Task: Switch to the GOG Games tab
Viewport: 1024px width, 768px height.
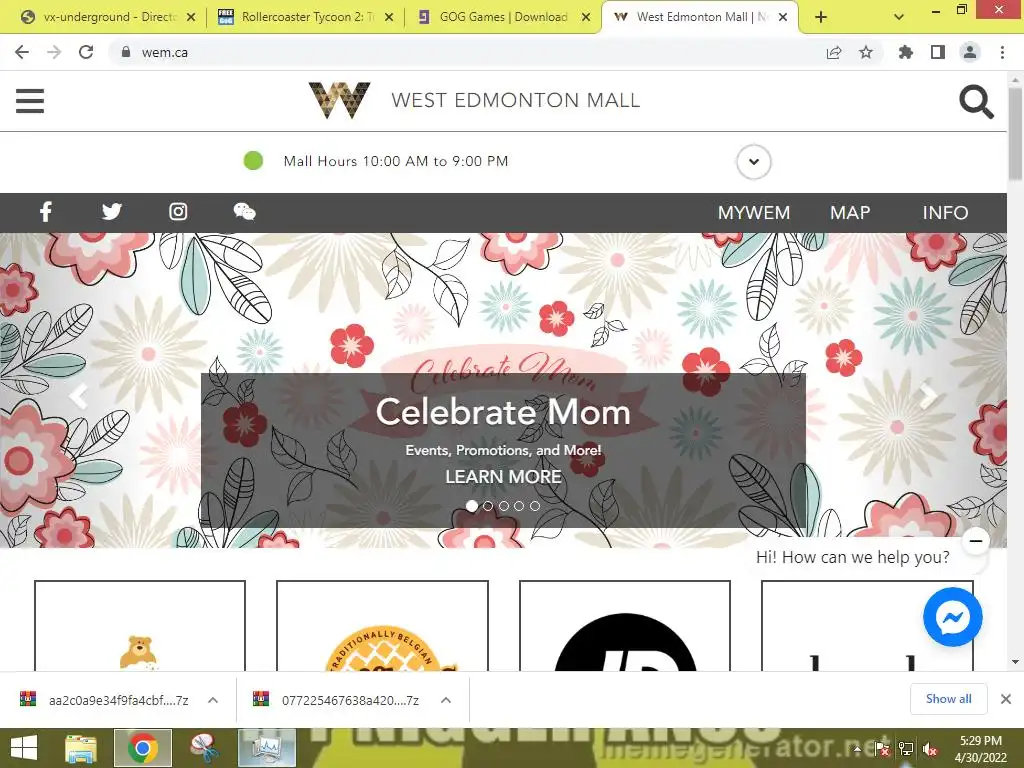Action: tap(502, 17)
